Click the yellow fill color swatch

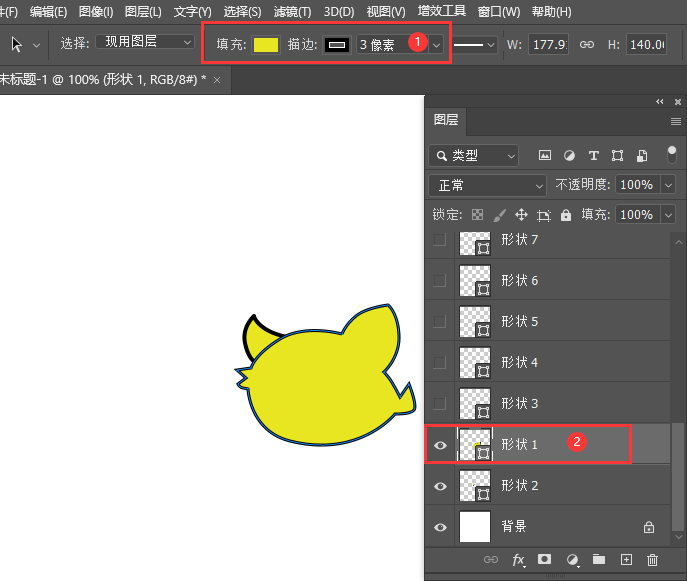pyautogui.click(x=266, y=45)
